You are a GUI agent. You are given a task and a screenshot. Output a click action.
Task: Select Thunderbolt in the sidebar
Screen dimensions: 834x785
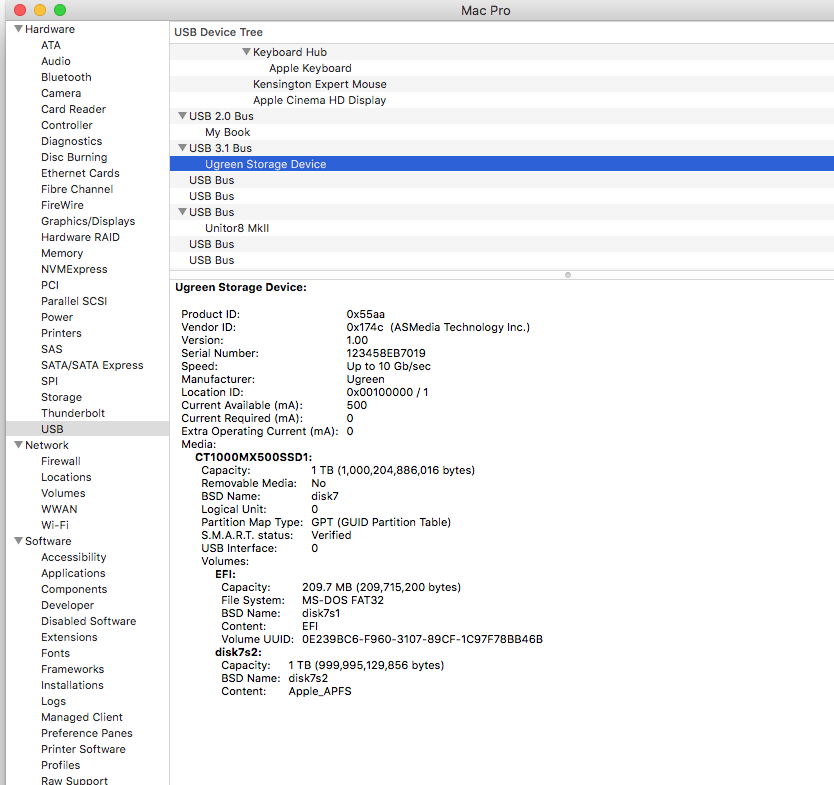[73, 413]
